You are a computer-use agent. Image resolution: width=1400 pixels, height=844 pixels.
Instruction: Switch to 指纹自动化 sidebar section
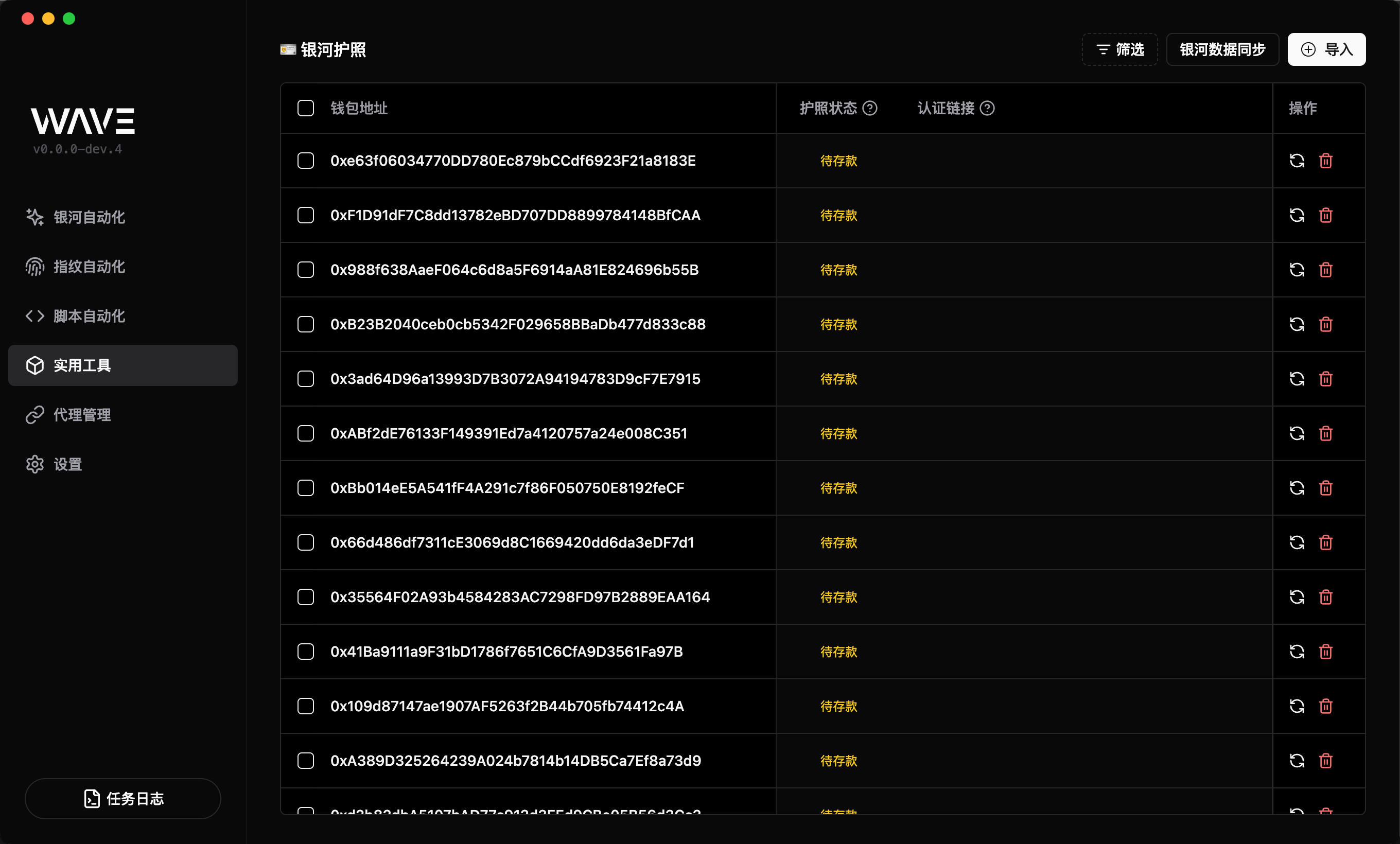coord(89,267)
